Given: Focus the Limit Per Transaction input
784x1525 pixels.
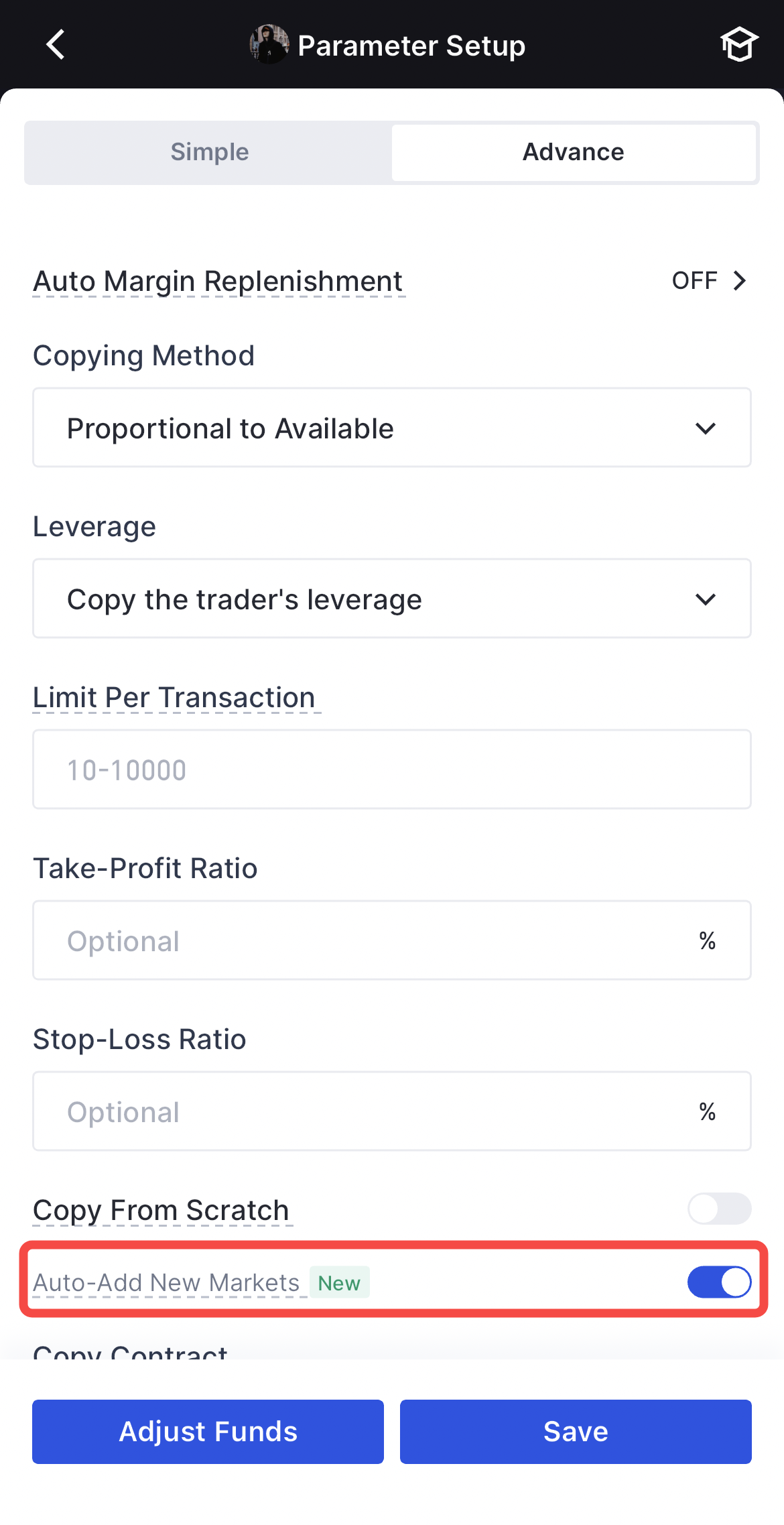Looking at the screenshot, I should pos(391,770).
